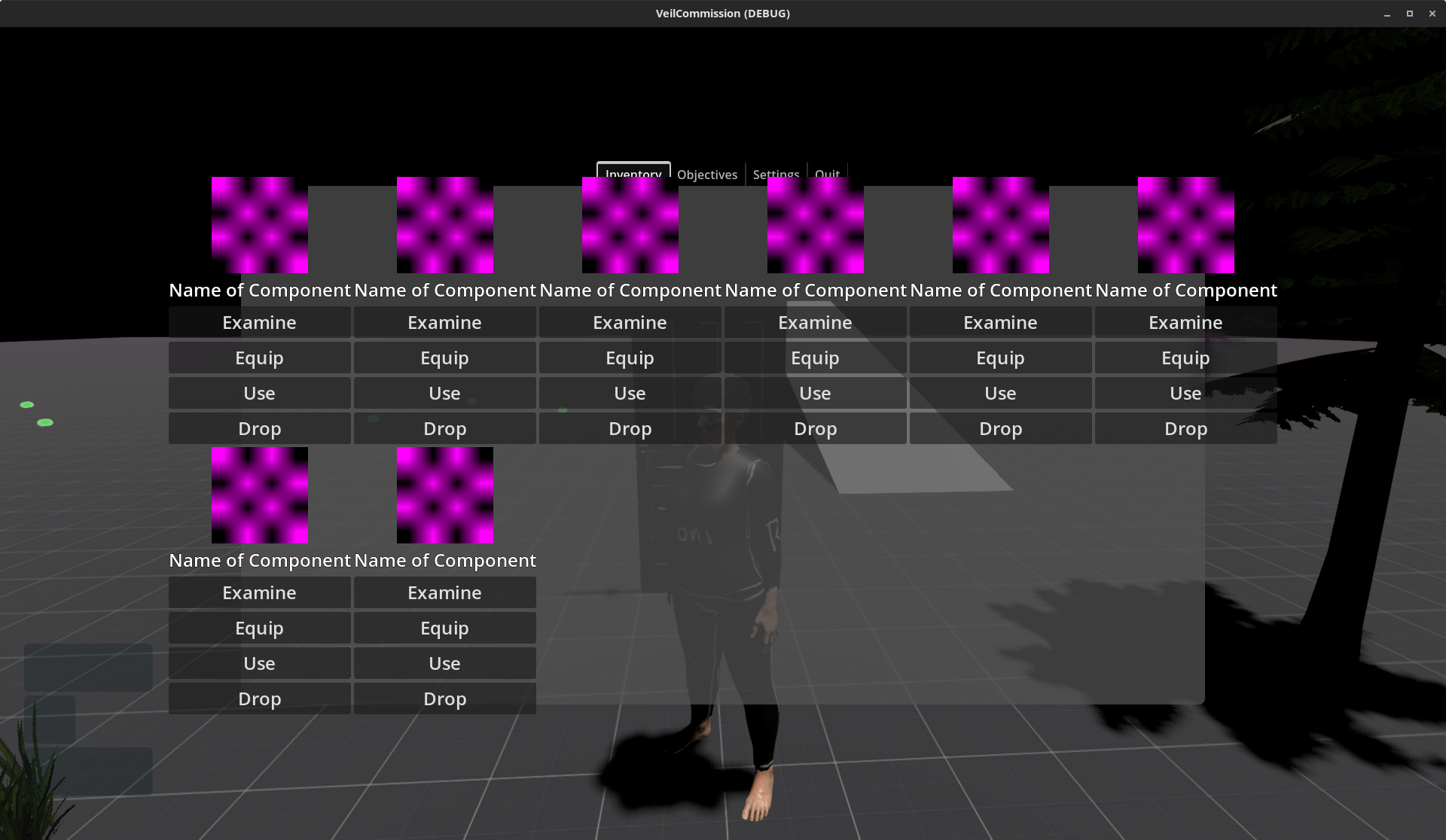Click the first bottom-row magenta item icon
The height and width of the screenshot is (840, 1446).
pos(259,495)
